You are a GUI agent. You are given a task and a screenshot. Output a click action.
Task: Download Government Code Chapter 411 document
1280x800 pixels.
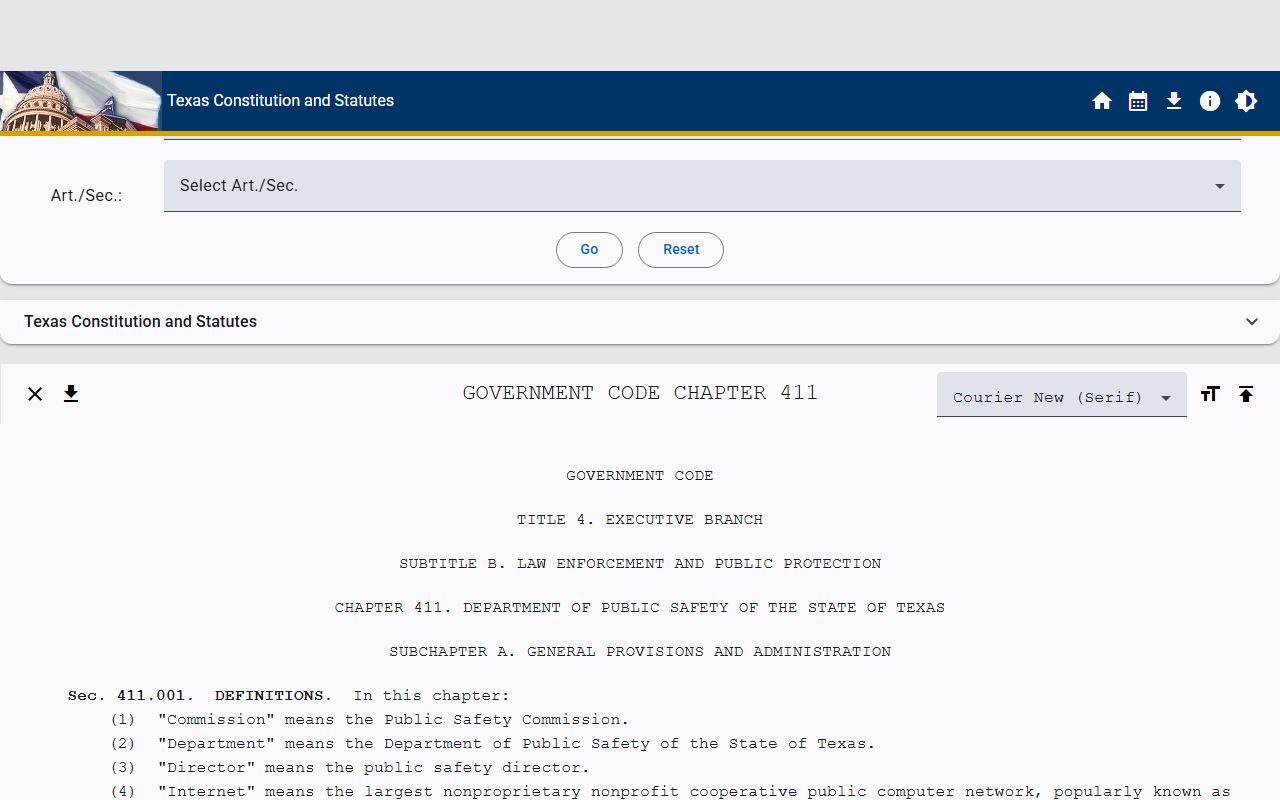(x=71, y=394)
